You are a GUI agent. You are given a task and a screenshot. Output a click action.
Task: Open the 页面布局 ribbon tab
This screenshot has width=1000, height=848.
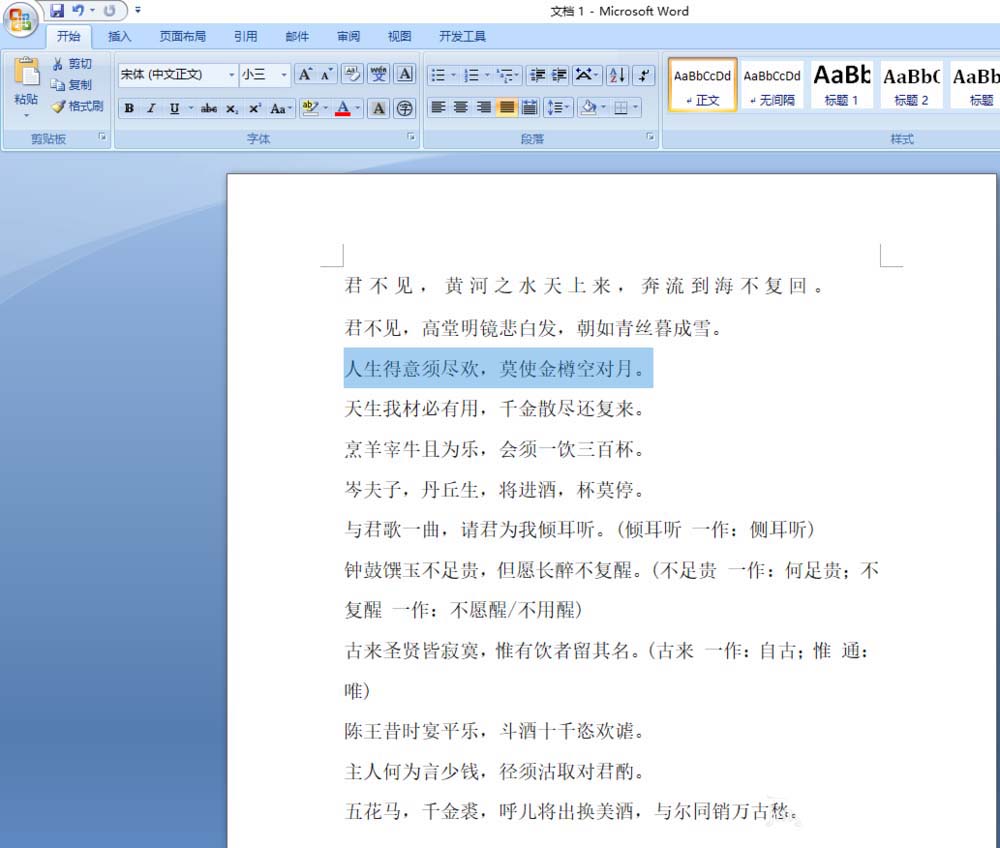point(182,36)
